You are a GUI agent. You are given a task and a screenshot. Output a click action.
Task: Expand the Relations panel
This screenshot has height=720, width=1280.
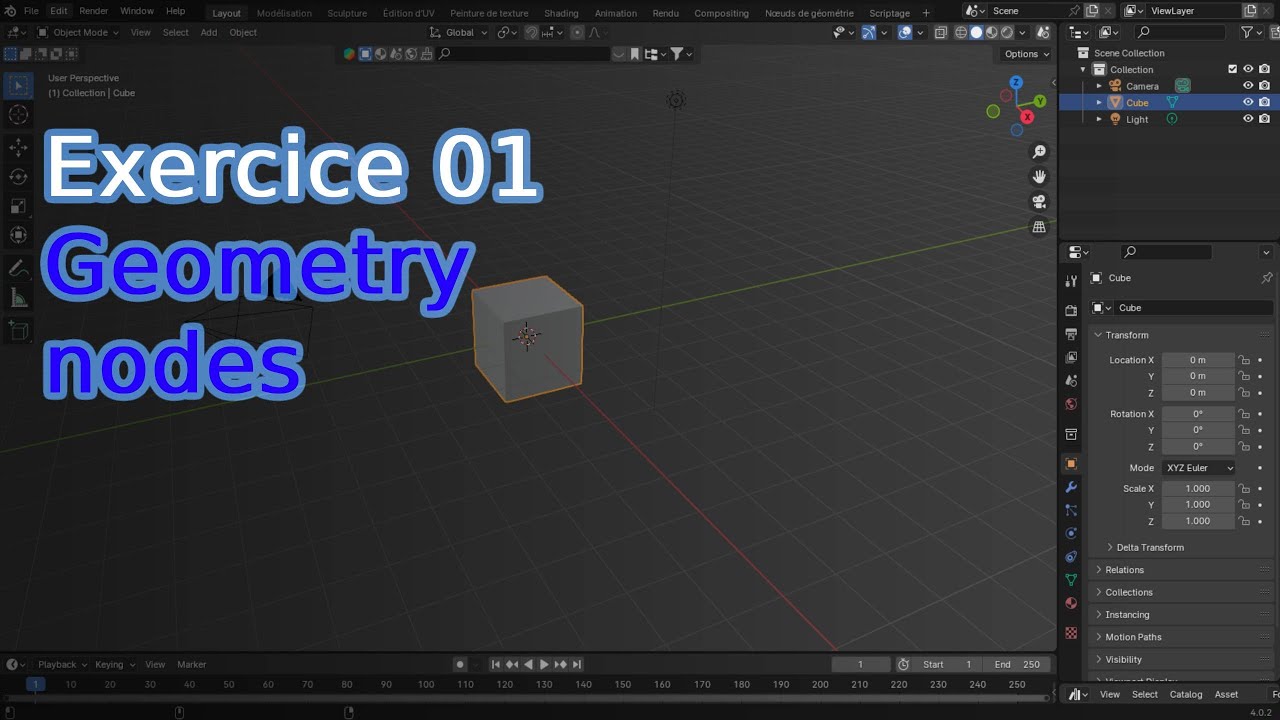click(1124, 570)
